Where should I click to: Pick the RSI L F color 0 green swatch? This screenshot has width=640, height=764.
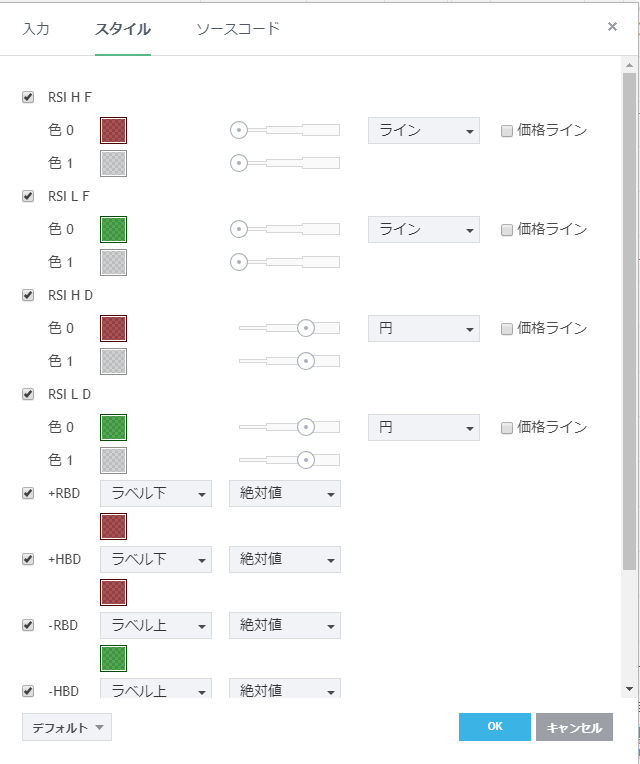click(114, 229)
